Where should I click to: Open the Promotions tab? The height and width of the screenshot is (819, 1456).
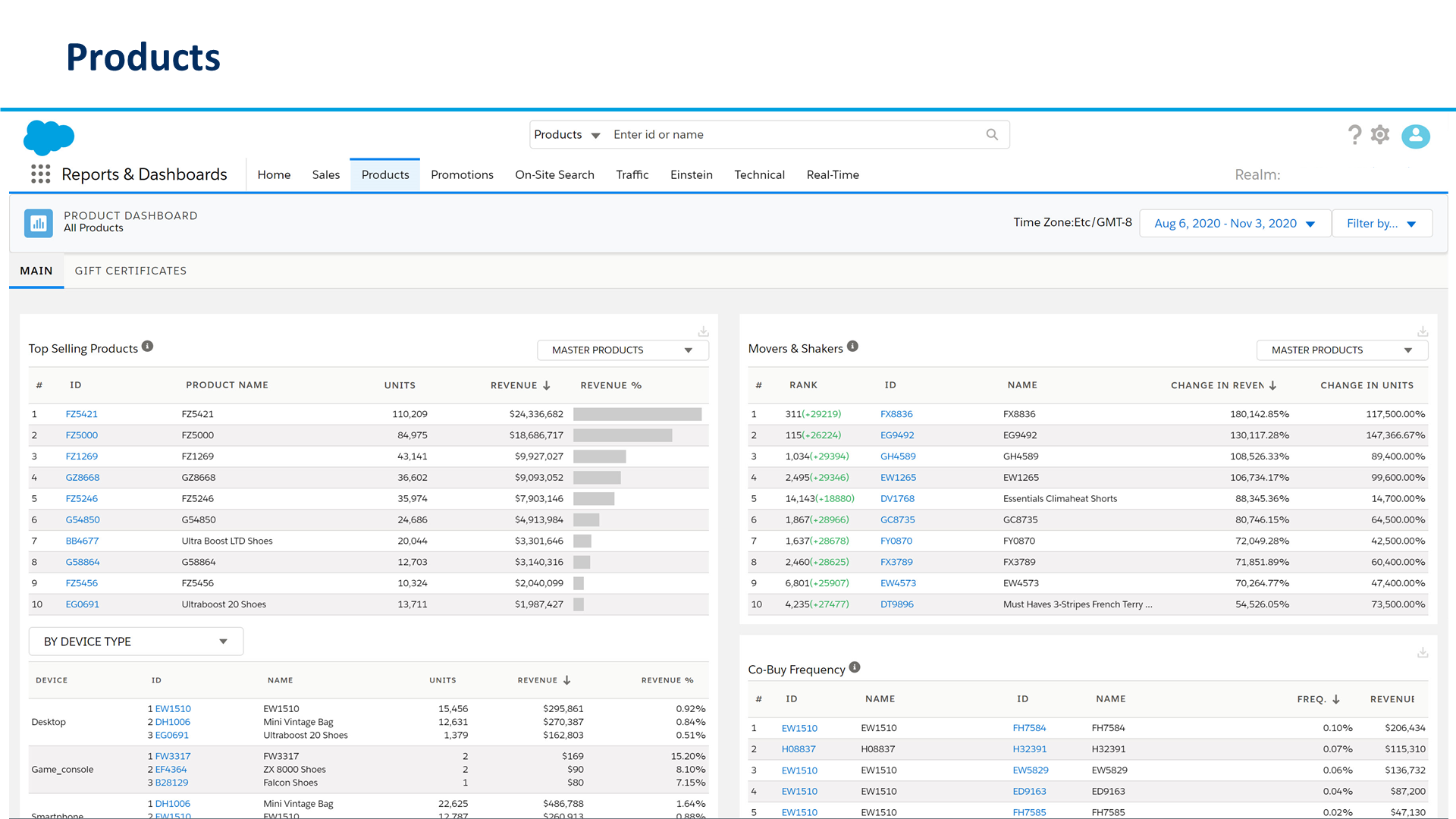pos(462,175)
